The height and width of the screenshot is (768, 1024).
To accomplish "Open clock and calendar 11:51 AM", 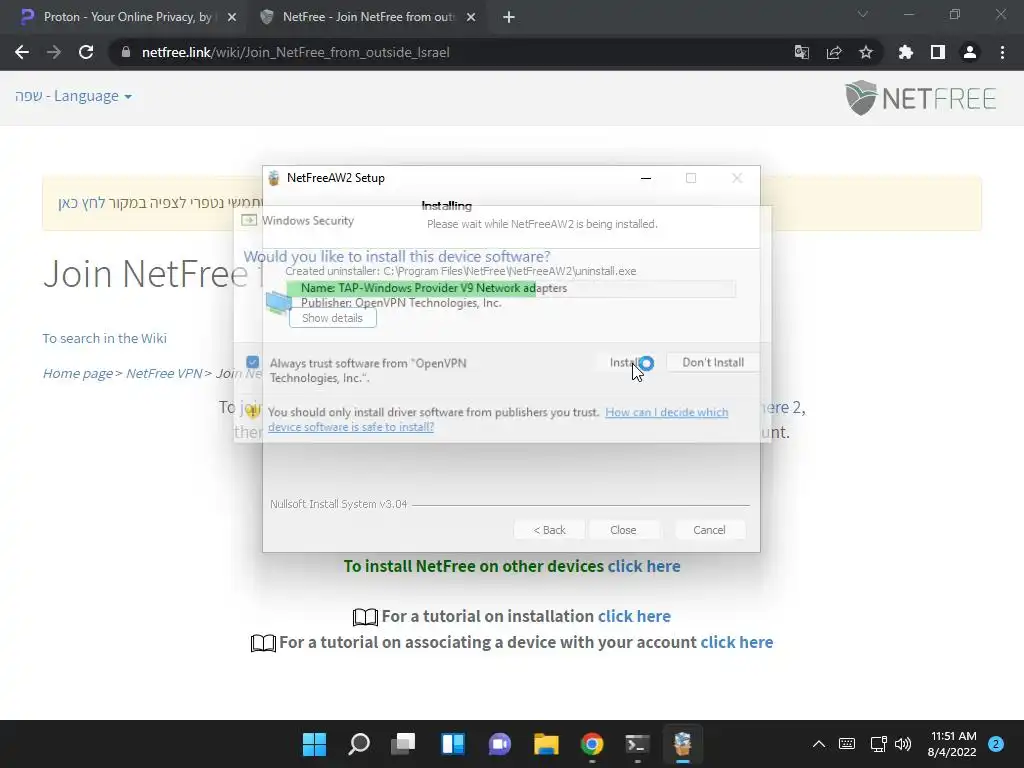I will (952, 744).
